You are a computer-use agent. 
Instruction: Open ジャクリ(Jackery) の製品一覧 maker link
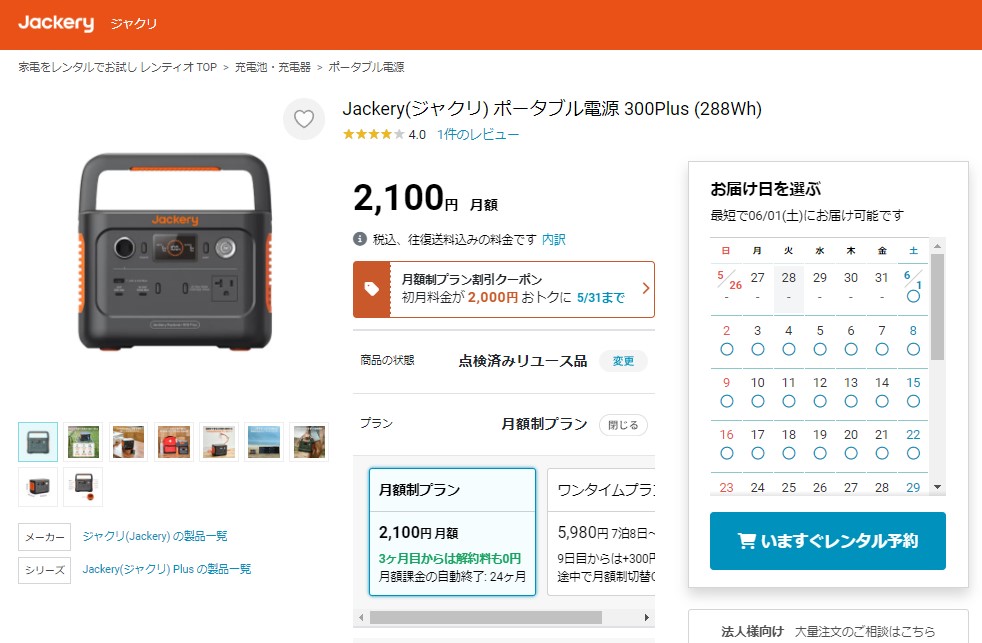click(155, 536)
